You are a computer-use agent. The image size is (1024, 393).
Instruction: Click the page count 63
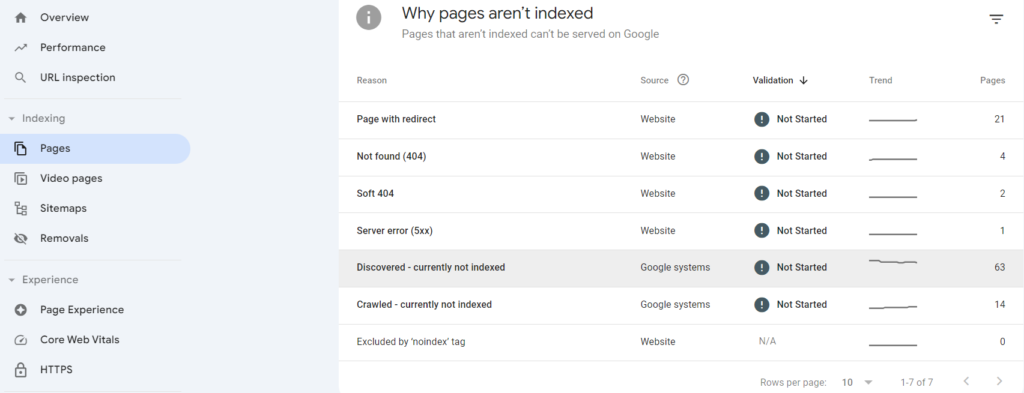pyautogui.click(x=999, y=268)
